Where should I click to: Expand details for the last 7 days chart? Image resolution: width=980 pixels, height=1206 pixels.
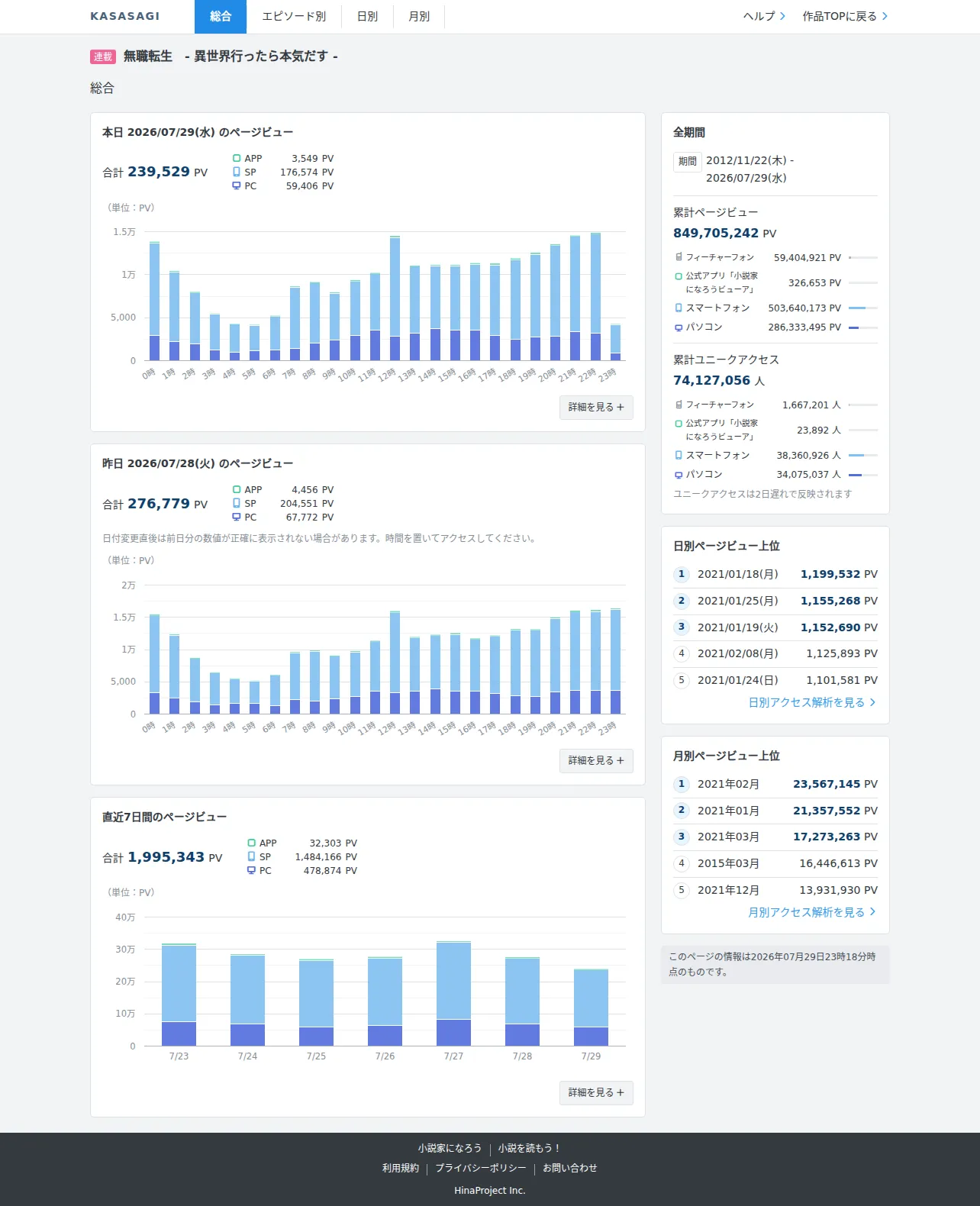coord(596,1093)
